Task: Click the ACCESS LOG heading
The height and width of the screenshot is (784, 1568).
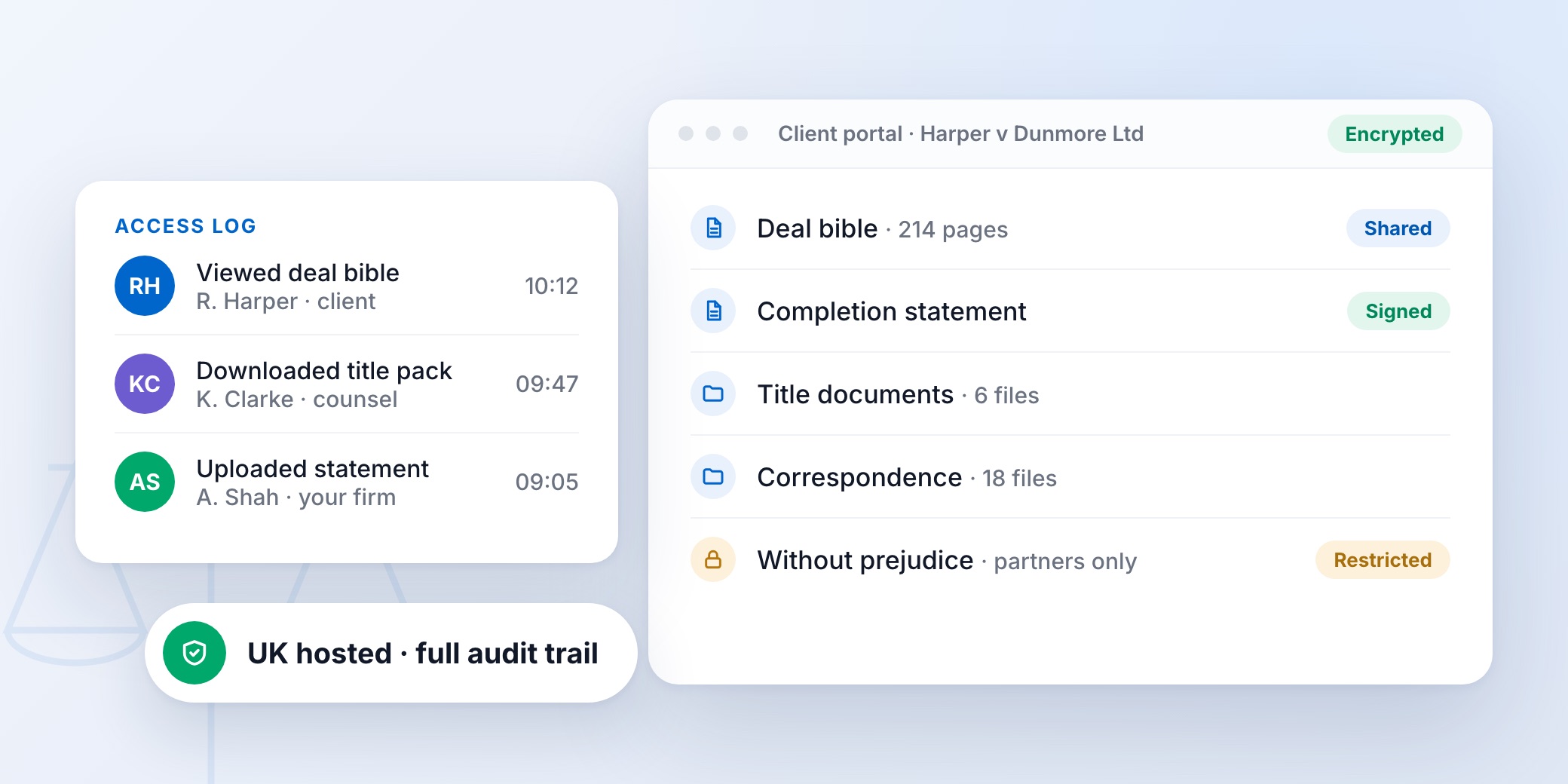Action: (x=185, y=226)
